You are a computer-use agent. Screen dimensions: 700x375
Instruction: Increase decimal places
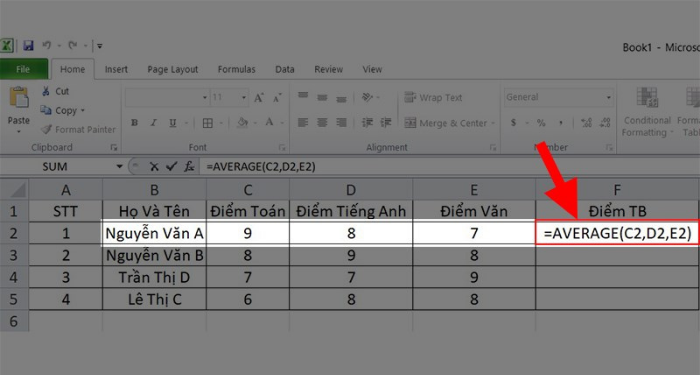click(586, 122)
